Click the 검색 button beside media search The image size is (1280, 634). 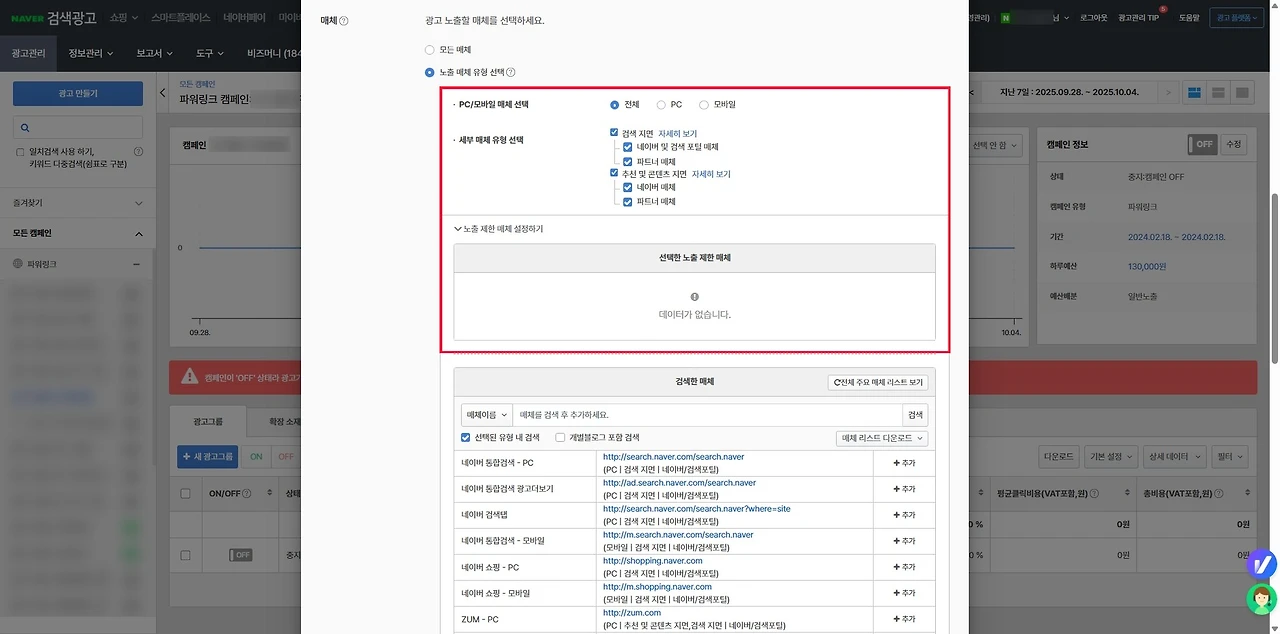pos(915,414)
